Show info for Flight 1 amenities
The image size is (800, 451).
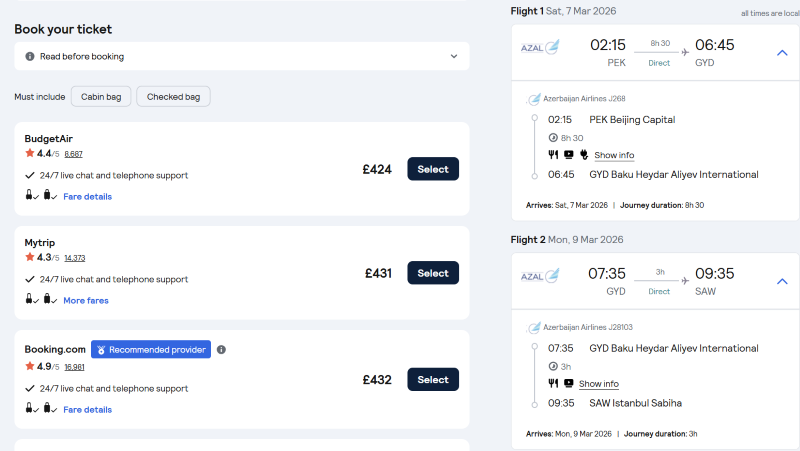click(614, 155)
